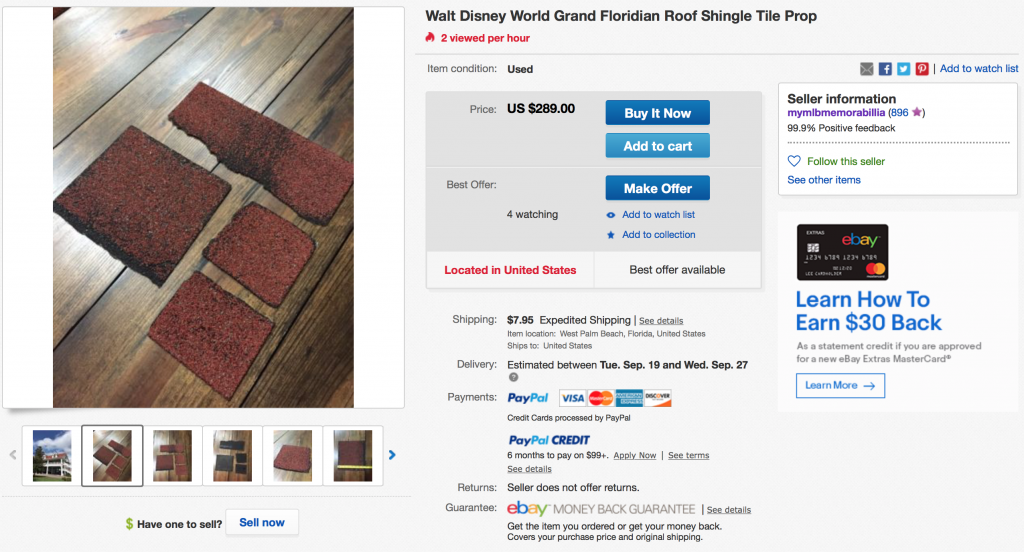Click the Add to cart button
1024x552 pixels.
tap(657, 146)
